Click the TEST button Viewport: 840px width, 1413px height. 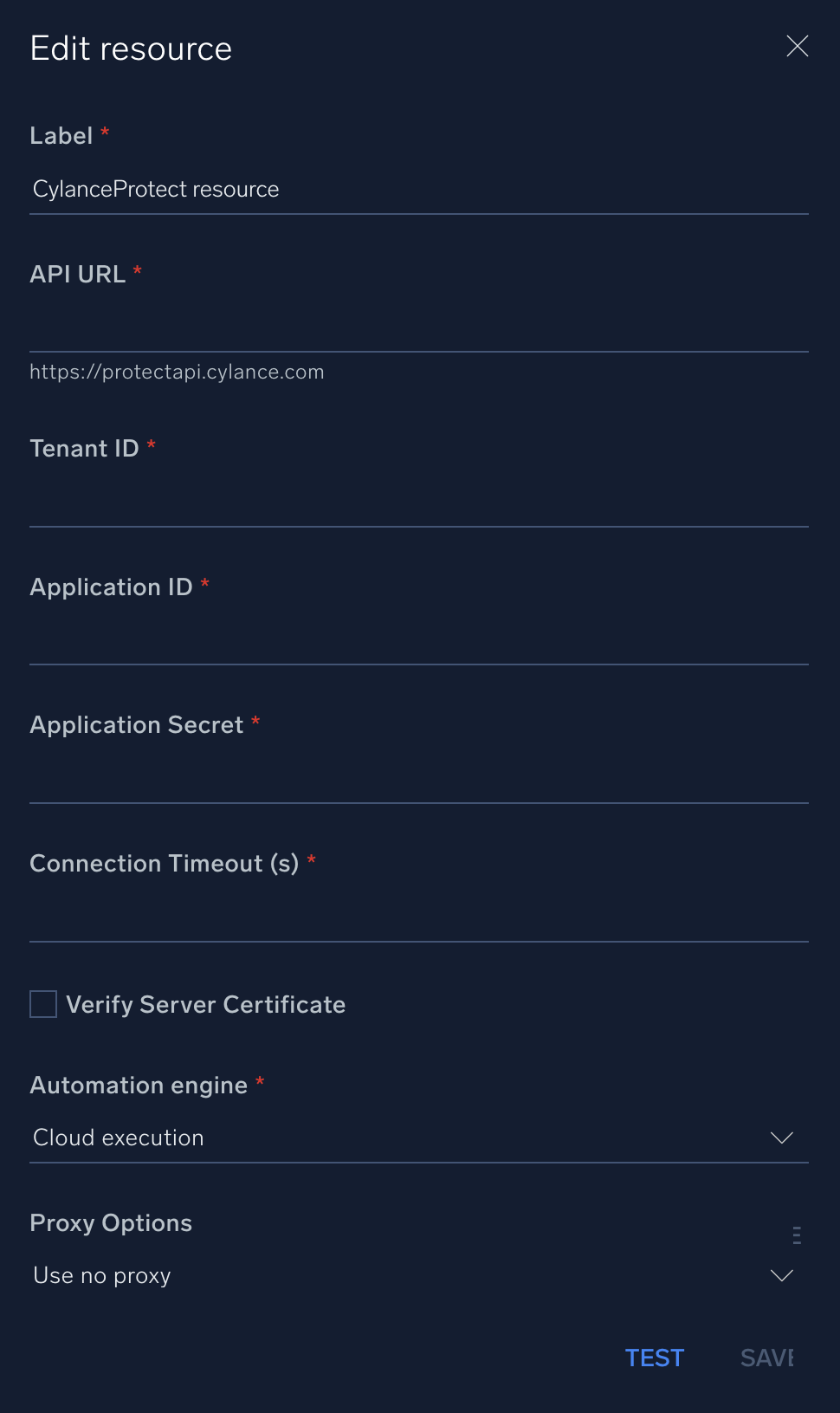pyautogui.click(x=655, y=1358)
